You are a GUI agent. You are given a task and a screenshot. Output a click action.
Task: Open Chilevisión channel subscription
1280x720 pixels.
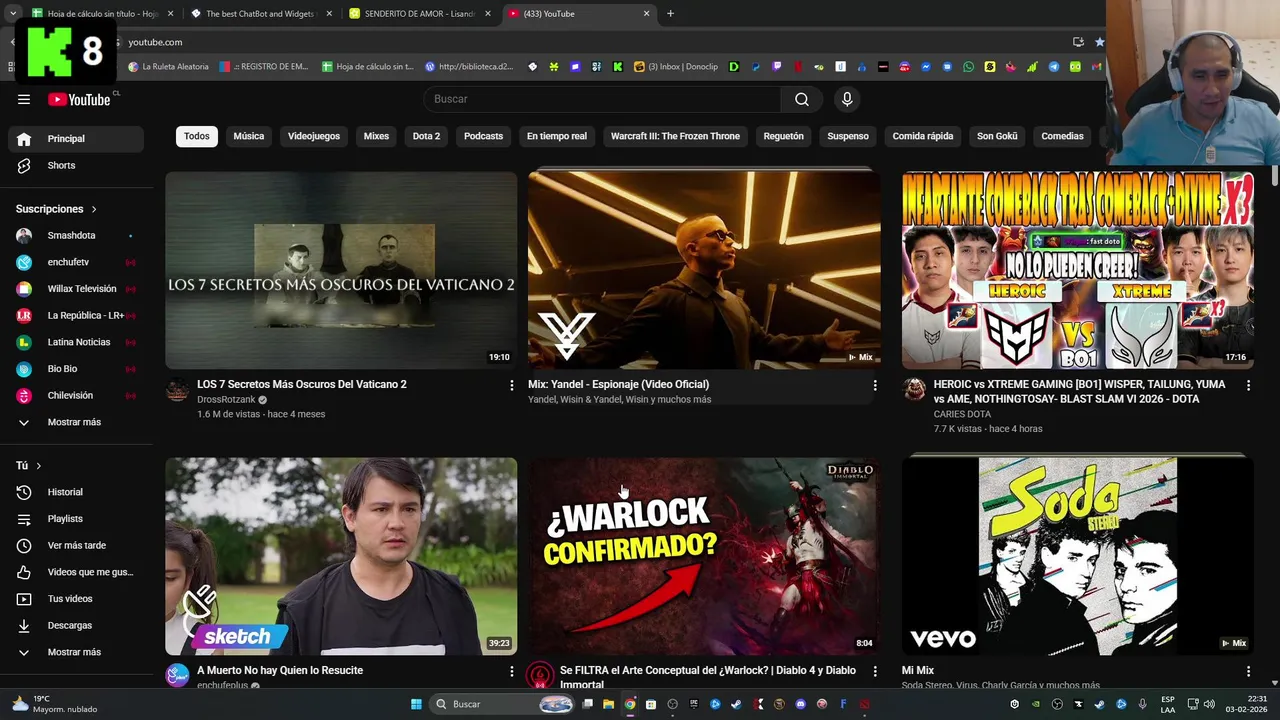[x=76, y=395]
